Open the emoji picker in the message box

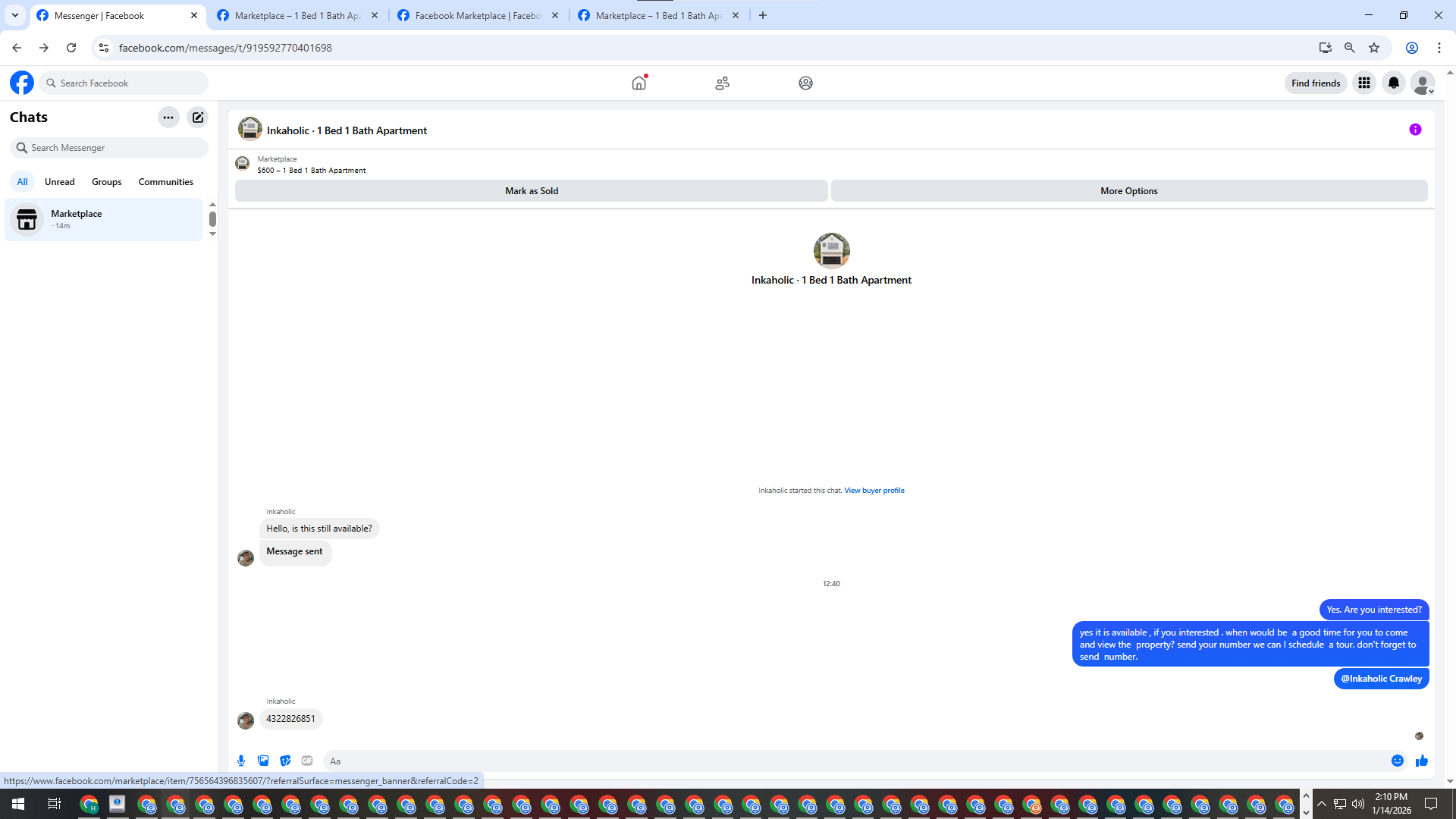[x=1397, y=761]
